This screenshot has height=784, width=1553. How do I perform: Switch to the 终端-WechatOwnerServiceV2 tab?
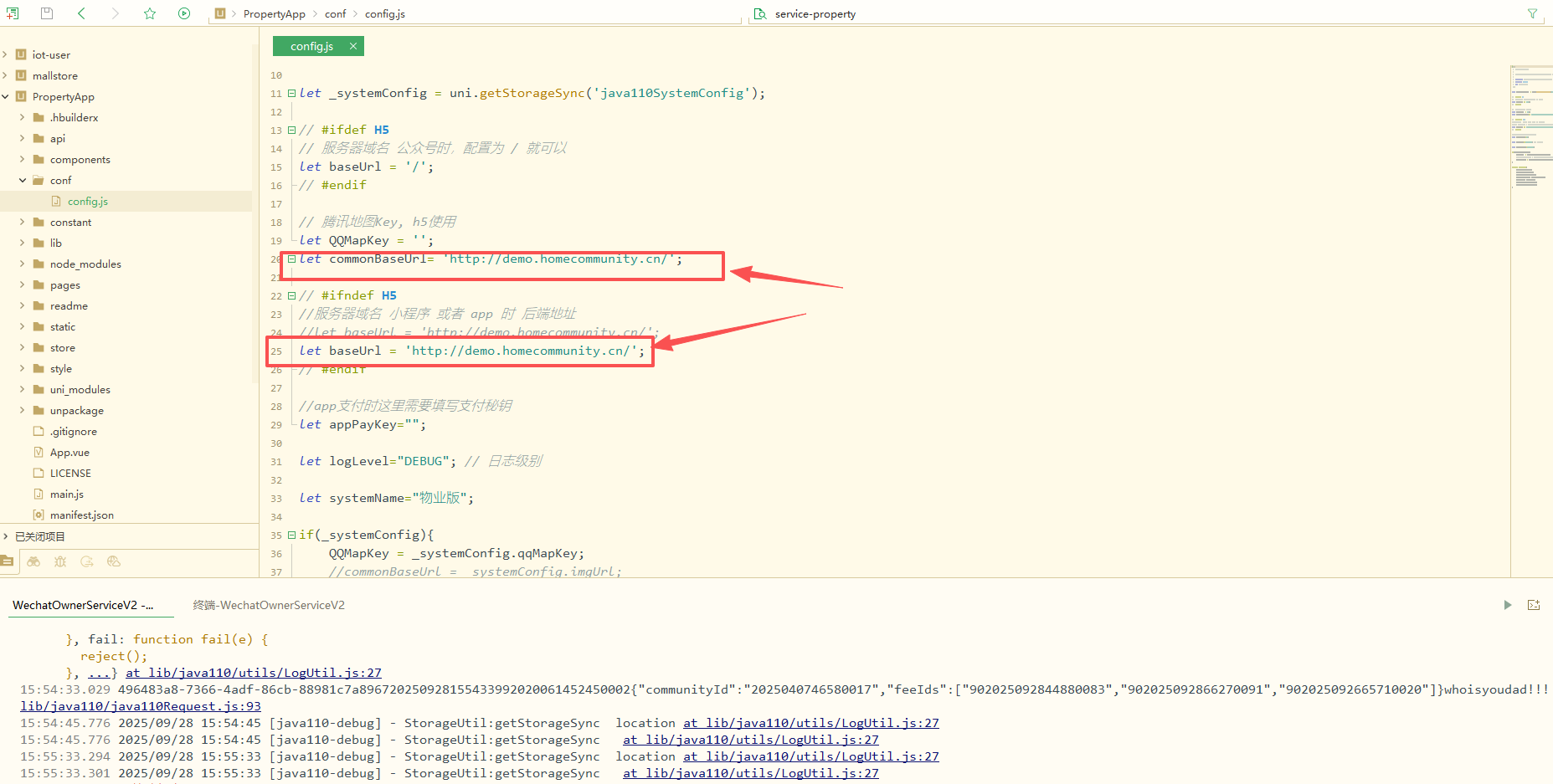(x=268, y=605)
